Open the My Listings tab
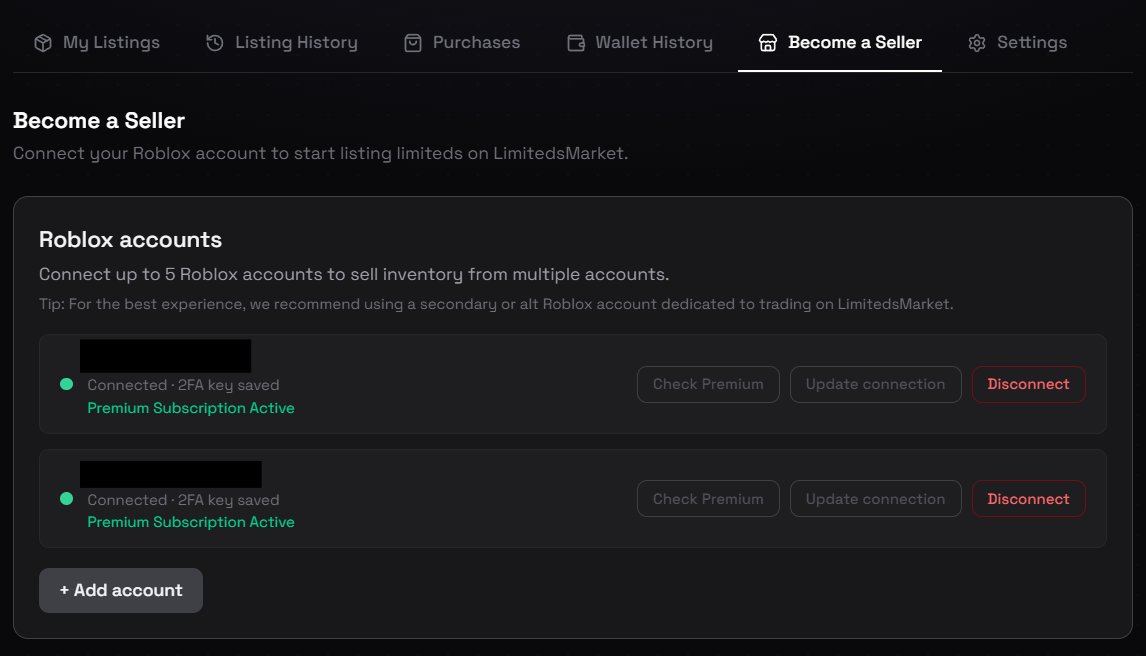 point(97,42)
